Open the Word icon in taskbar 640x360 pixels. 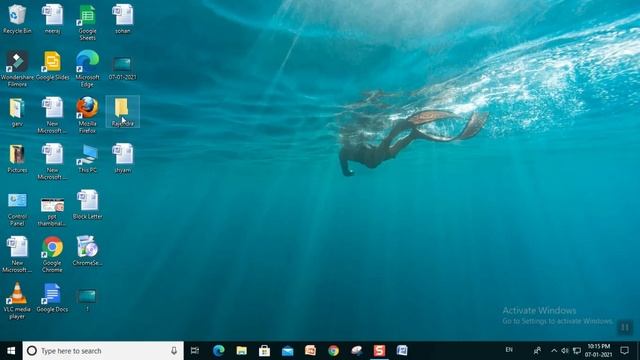click(402, 351)
